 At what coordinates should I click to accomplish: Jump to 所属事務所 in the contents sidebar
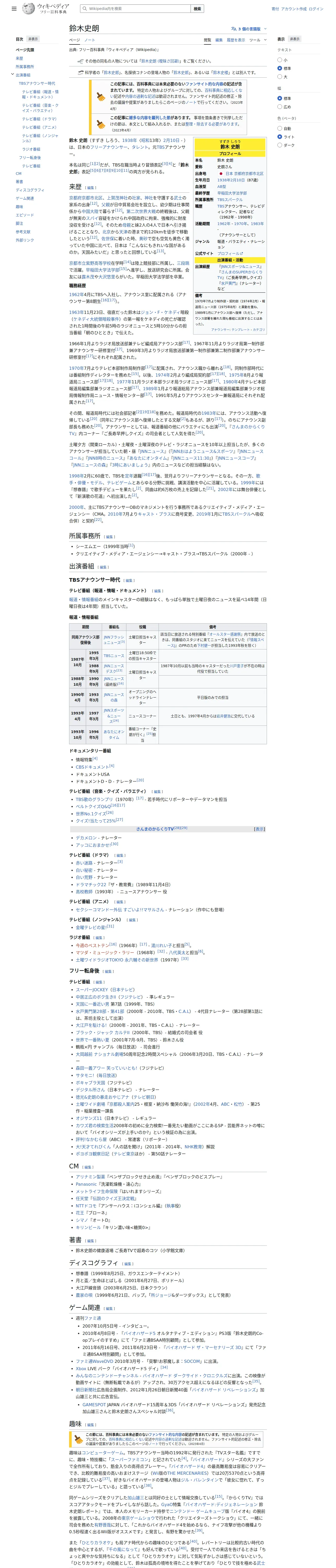pyautogui.click(x=25, y=66)
